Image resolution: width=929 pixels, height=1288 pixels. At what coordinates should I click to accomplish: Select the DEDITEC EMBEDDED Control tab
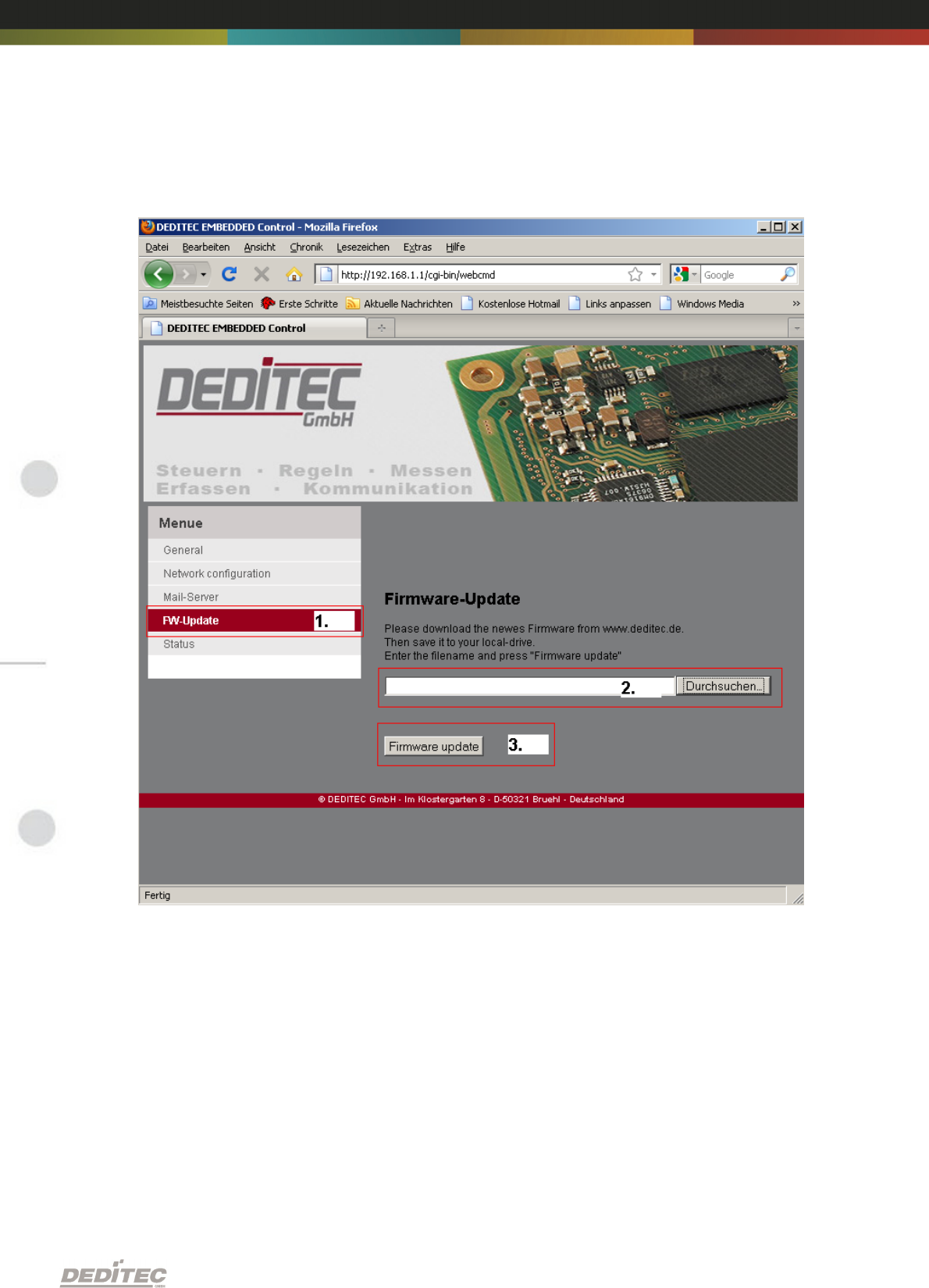[x=254, y=328]
